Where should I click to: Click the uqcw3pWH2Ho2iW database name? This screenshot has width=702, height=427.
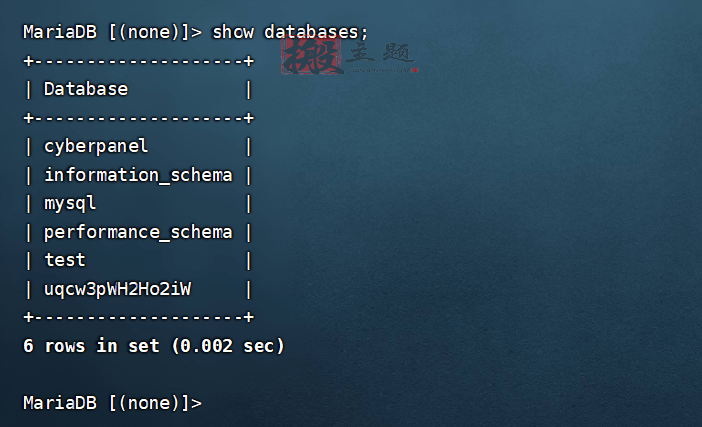pos(117,289)
